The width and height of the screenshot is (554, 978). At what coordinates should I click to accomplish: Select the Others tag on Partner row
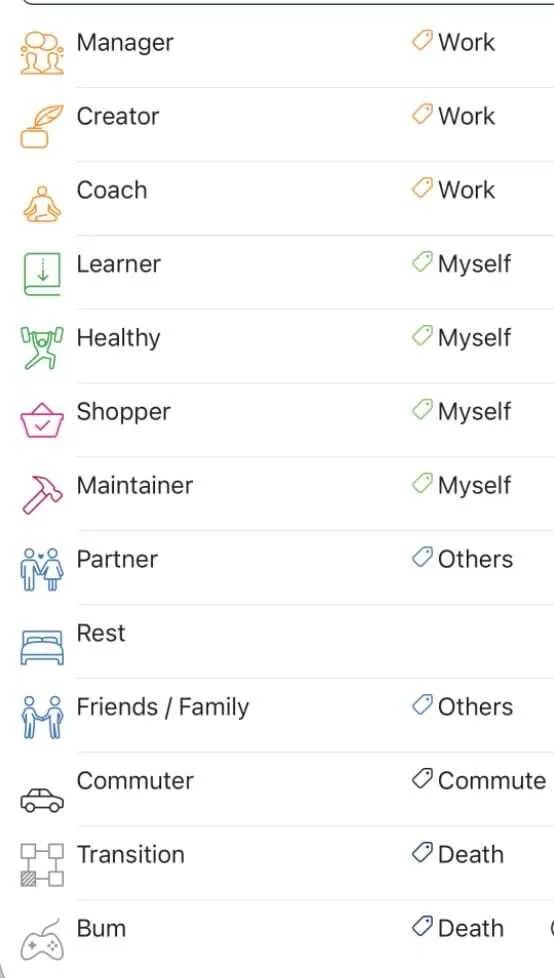(462, 559)
